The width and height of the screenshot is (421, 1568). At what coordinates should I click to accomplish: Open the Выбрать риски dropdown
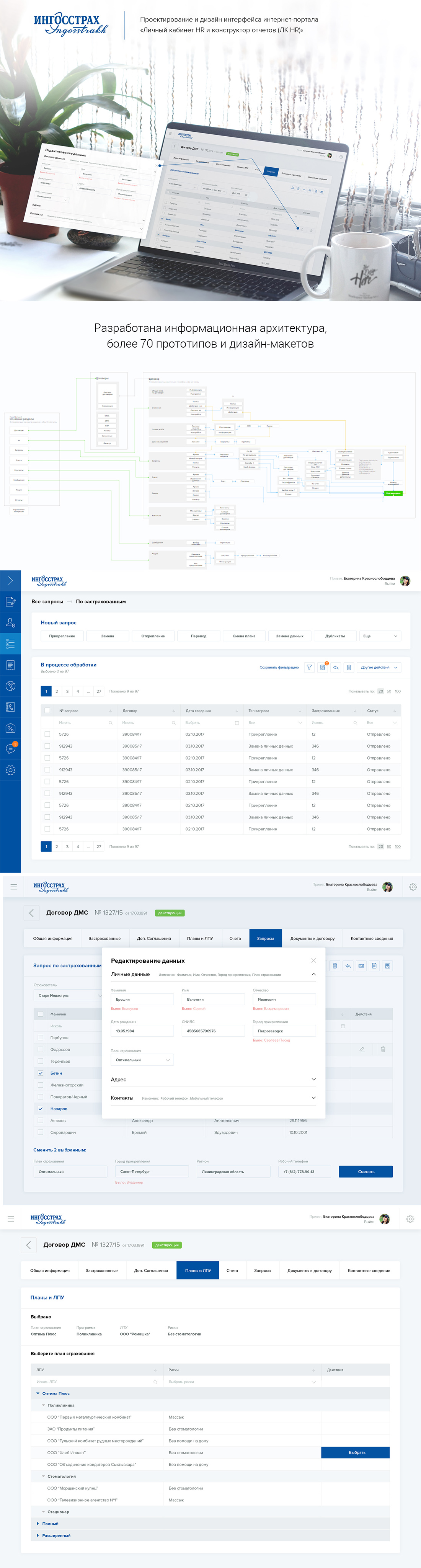[x=242, y=1382]
